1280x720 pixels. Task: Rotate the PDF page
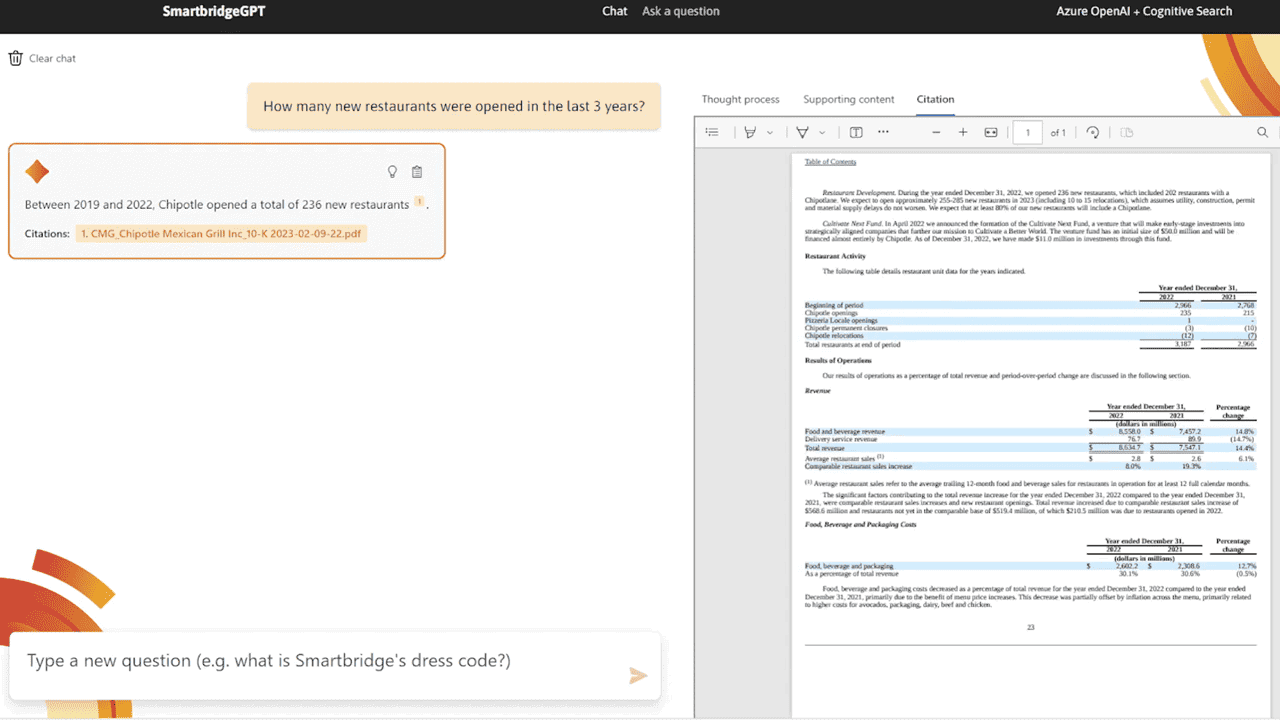coord(1093,132)
